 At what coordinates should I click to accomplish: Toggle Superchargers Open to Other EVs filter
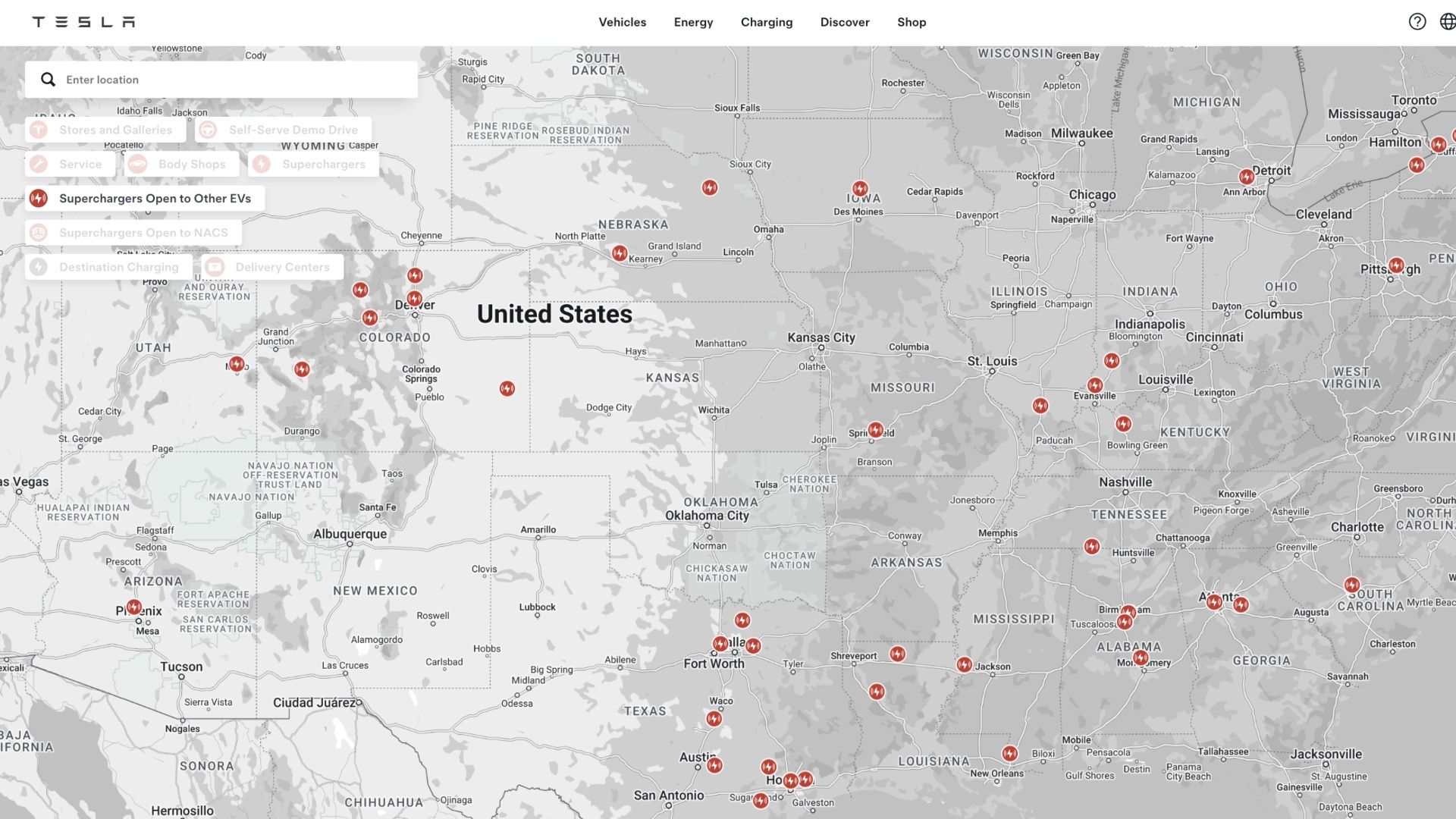[145, 199]
